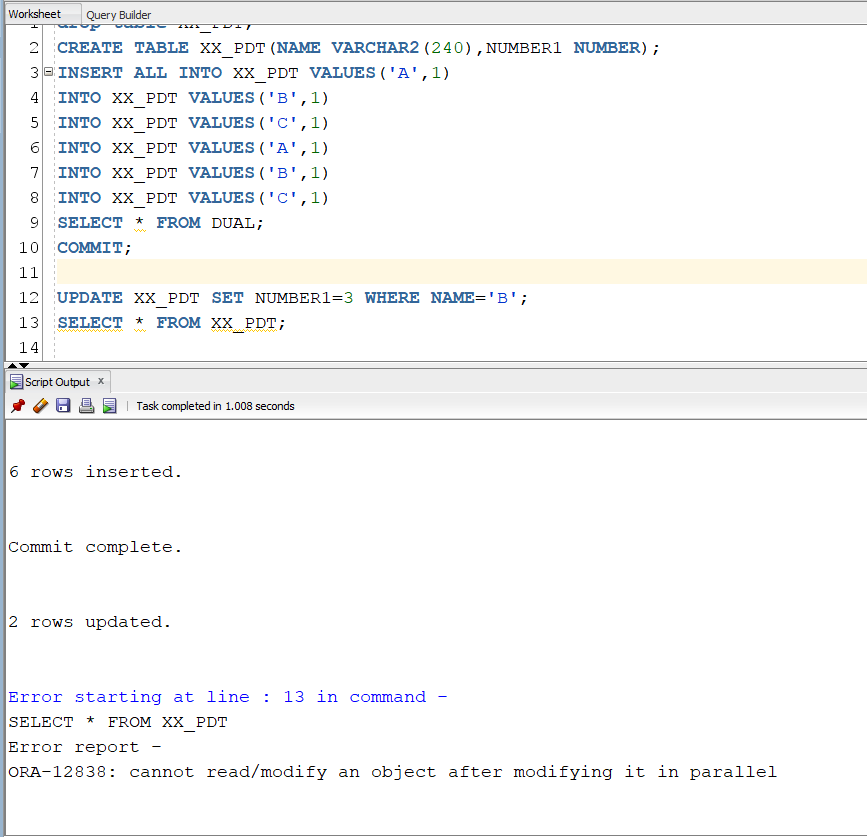Print the script output with the printer icon
The image size is (867, 837).
coord(86,406)
